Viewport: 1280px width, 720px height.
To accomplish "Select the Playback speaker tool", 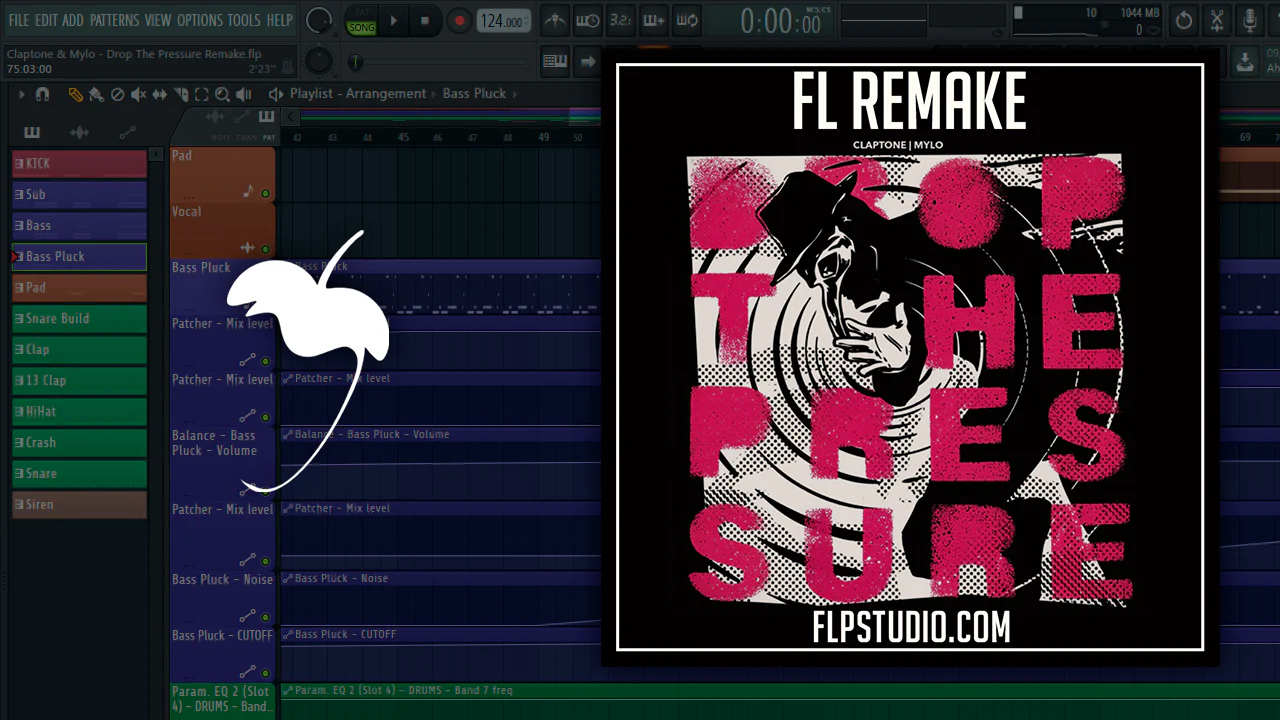I will tap(243, 94).
